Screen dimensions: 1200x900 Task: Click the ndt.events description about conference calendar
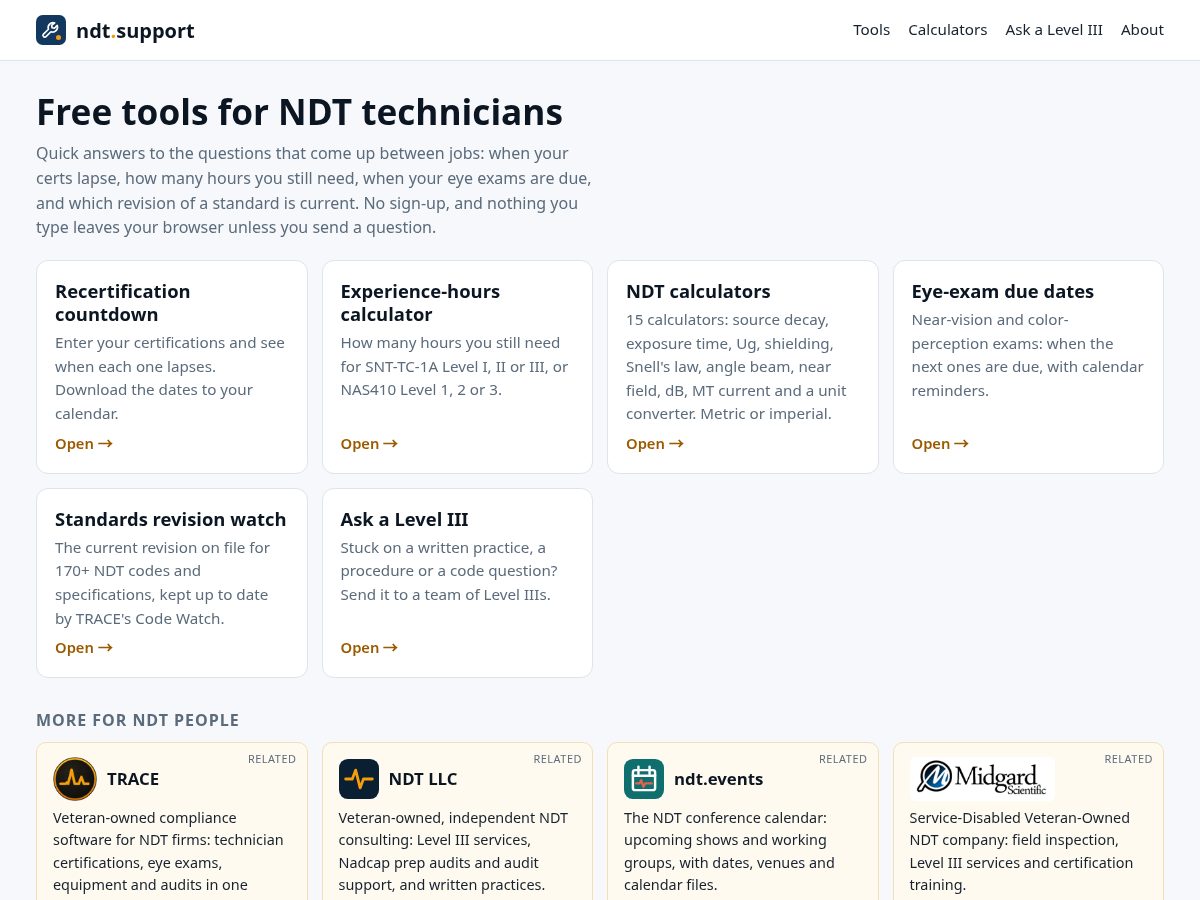(x=730, y=851)
